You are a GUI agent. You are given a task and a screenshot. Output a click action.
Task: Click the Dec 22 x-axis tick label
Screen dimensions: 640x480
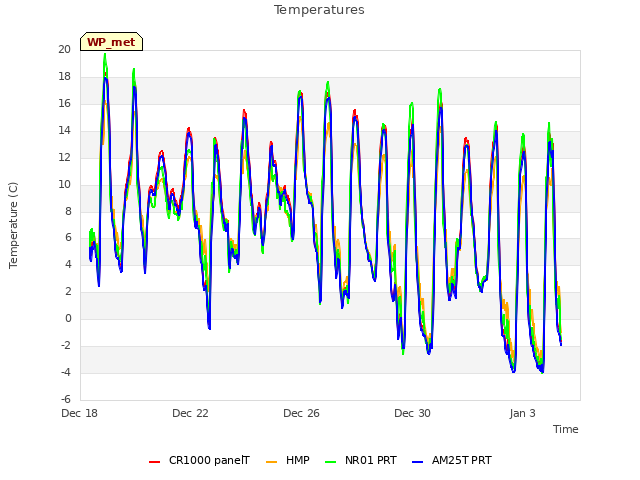click(190, 413)
